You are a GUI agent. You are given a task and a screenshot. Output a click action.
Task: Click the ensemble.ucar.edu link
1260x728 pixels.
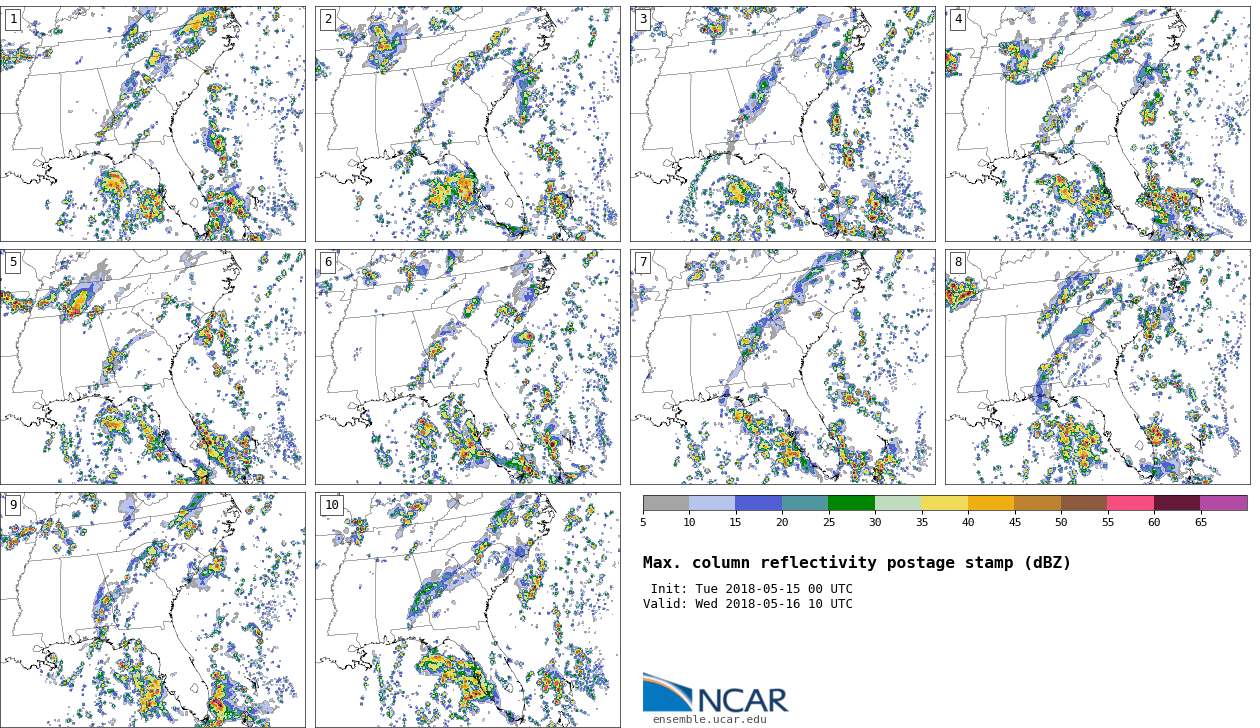(x=709, y=719)
